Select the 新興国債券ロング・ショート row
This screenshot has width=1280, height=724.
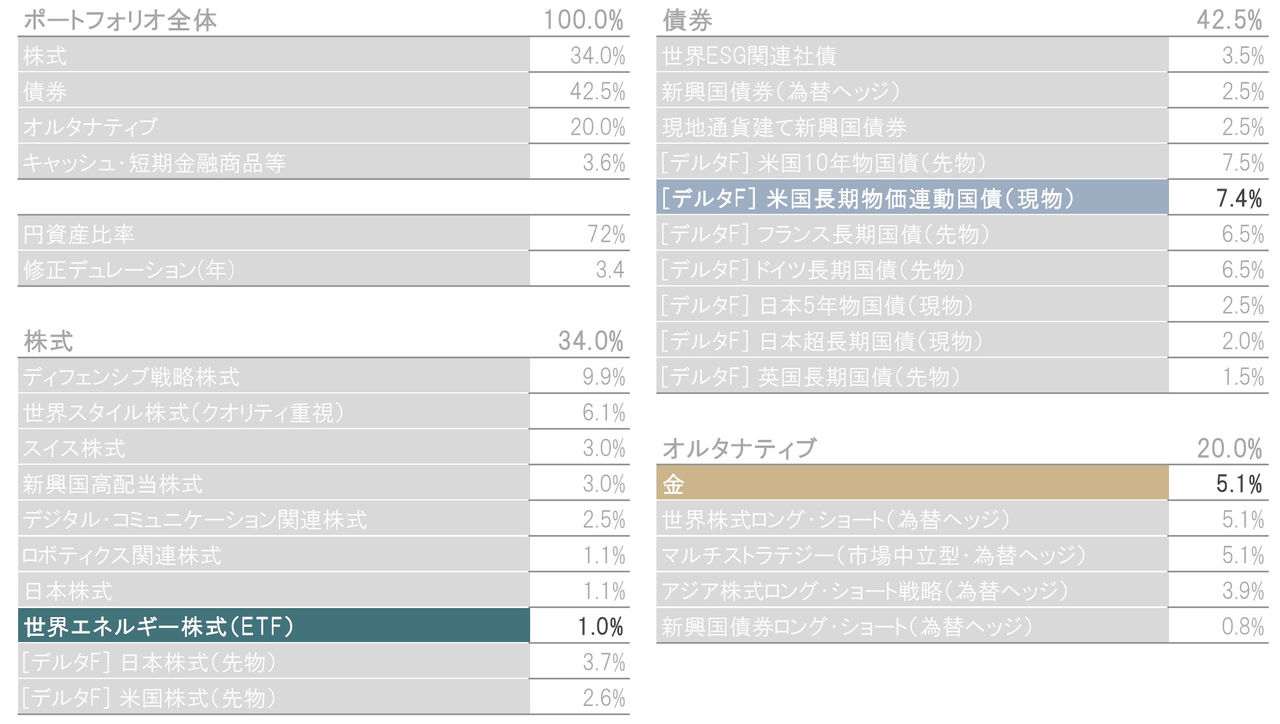coord(962,627)
